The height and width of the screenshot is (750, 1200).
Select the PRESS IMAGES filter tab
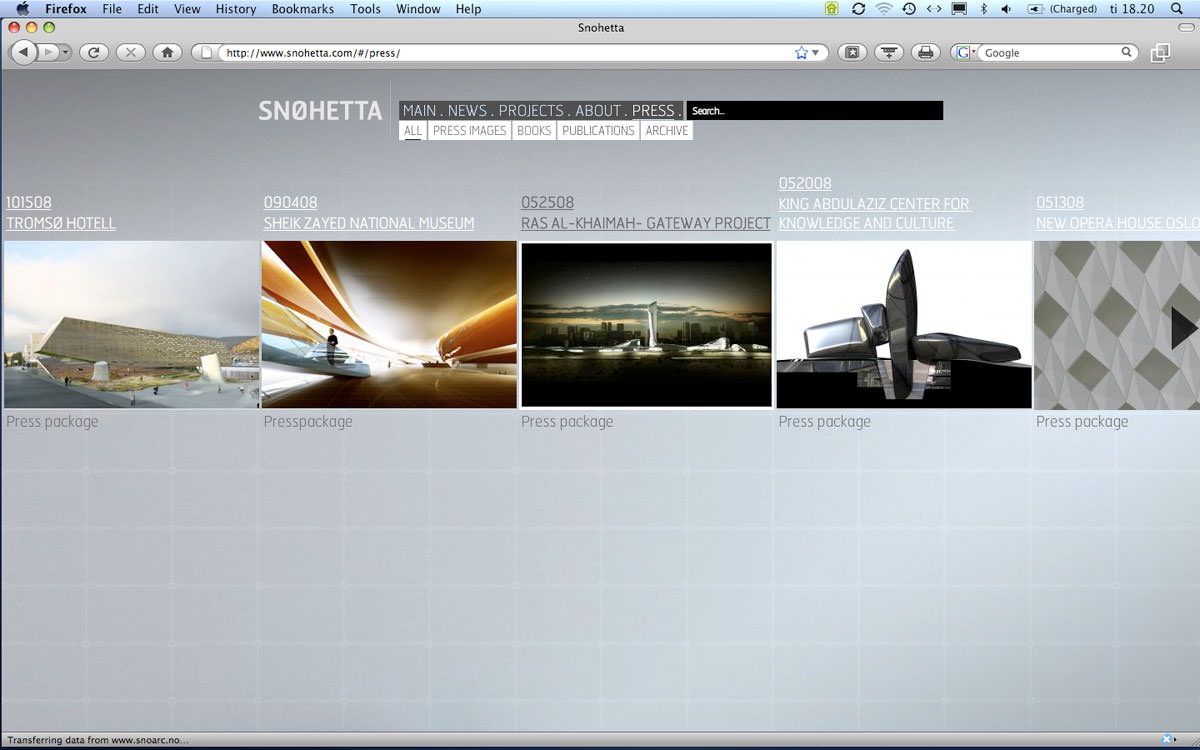click(470, 131)
